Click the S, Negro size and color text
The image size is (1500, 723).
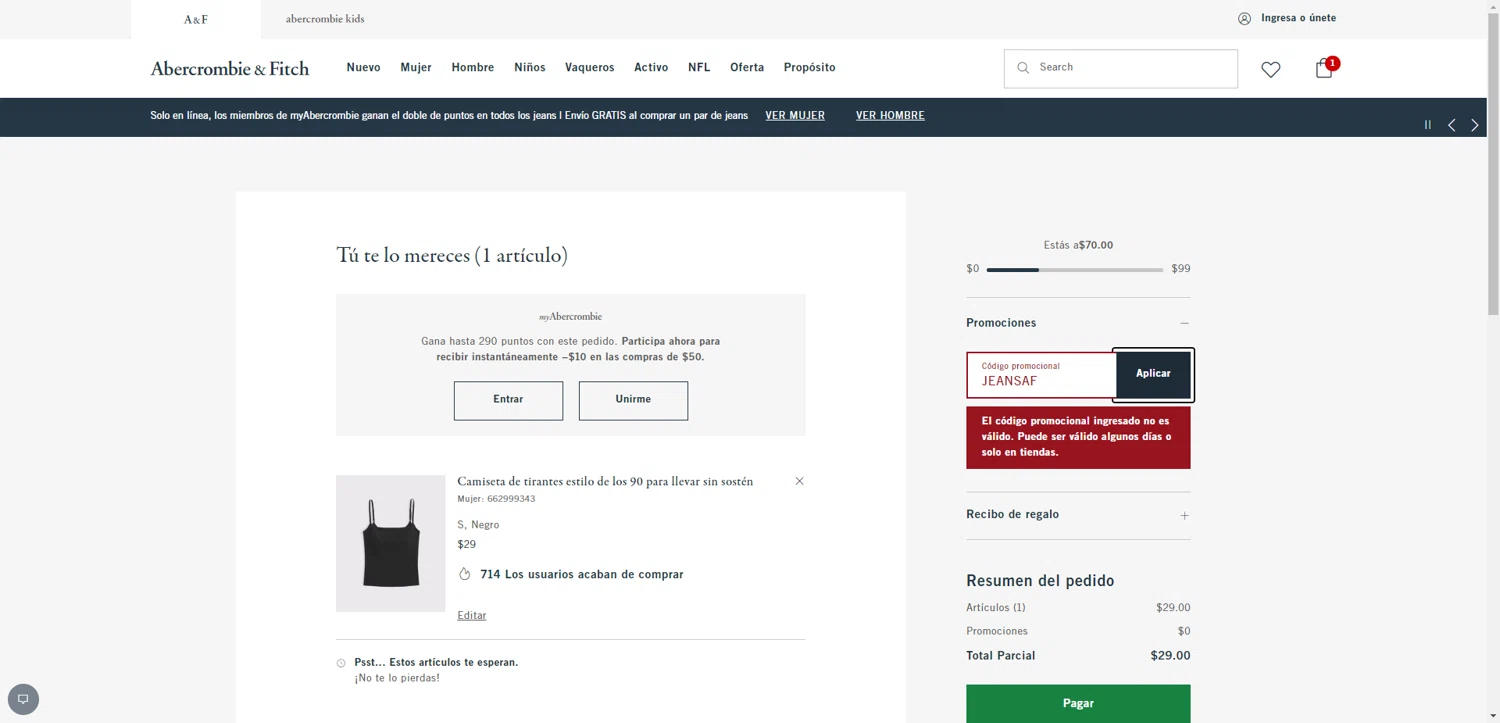point(478,525)
